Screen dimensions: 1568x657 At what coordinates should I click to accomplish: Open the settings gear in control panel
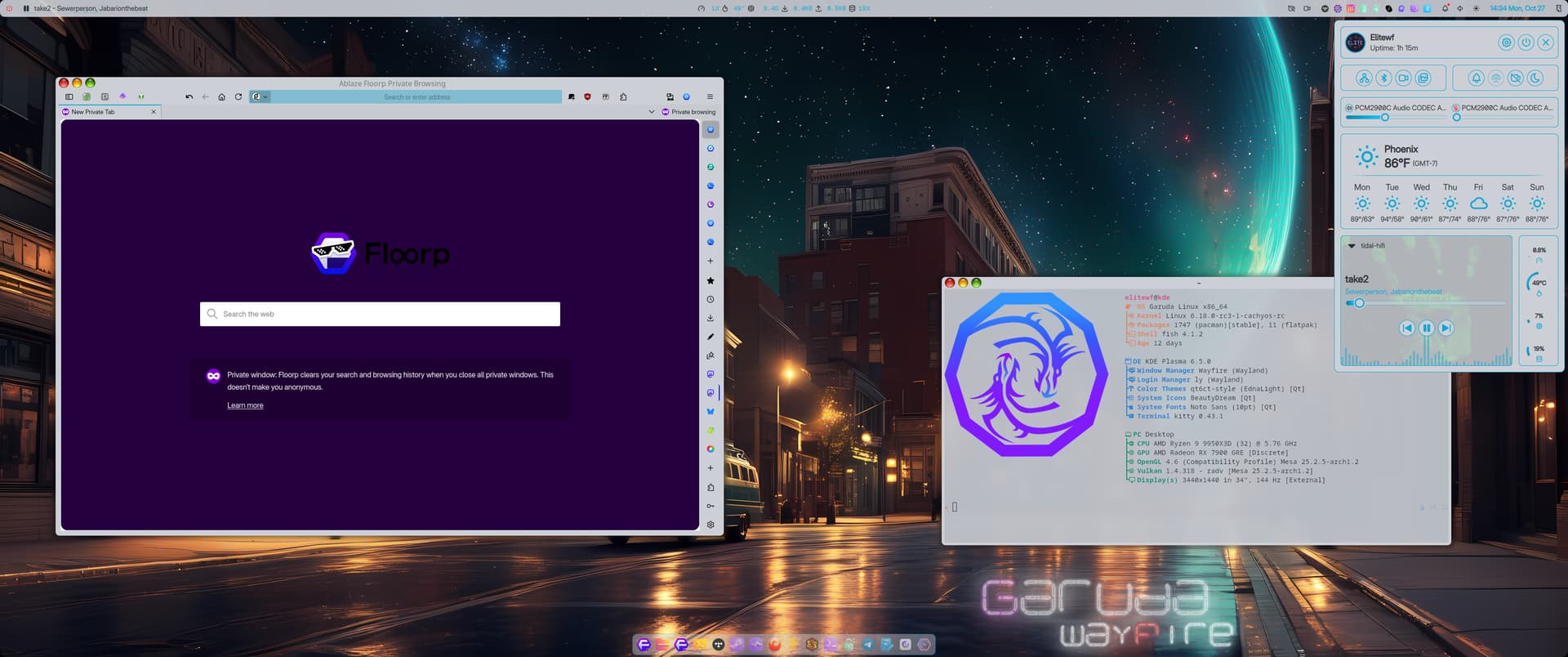click(x=1506, y=42)
